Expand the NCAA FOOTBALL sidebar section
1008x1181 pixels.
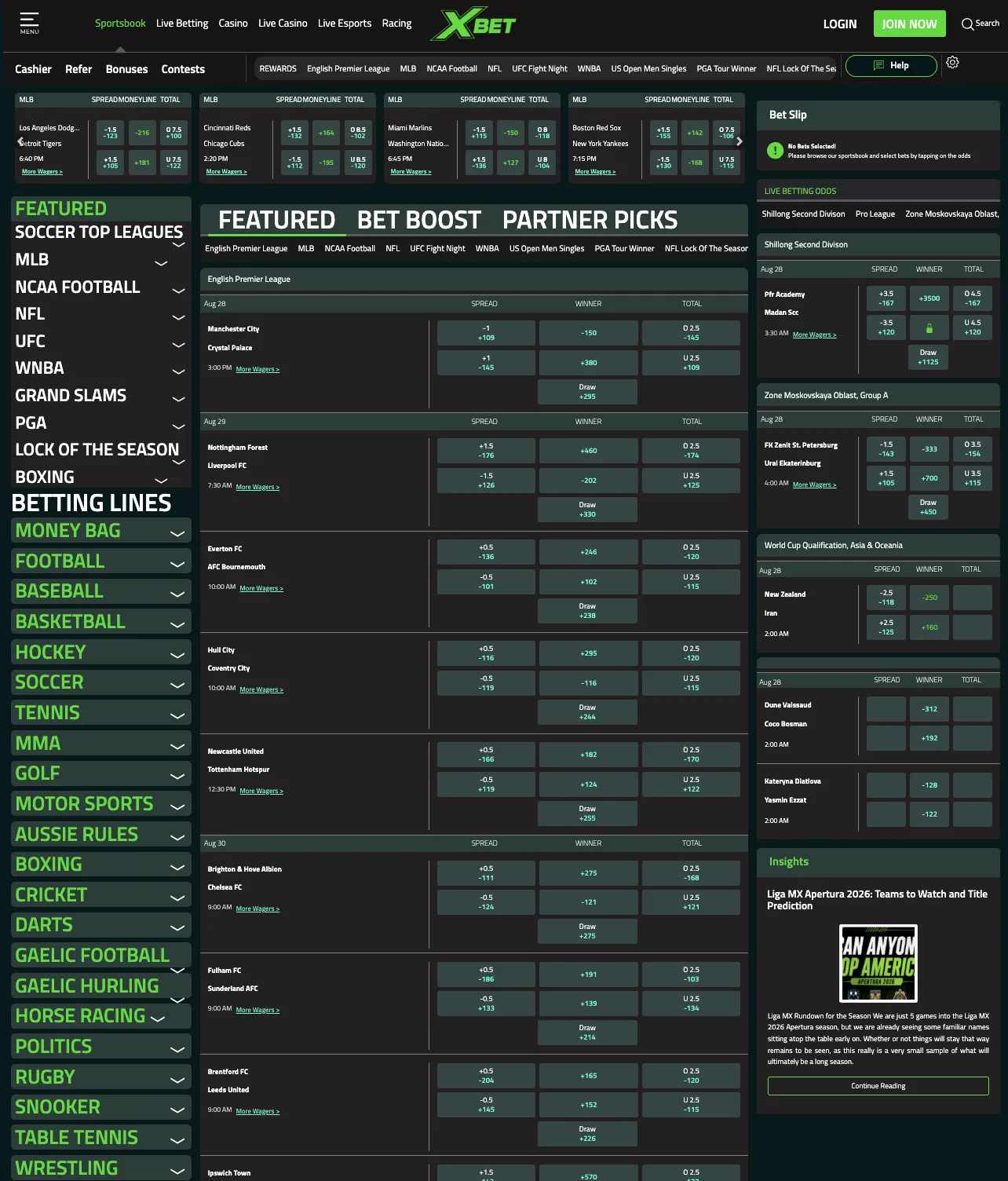pyautogui.click(x=178, y=291)
